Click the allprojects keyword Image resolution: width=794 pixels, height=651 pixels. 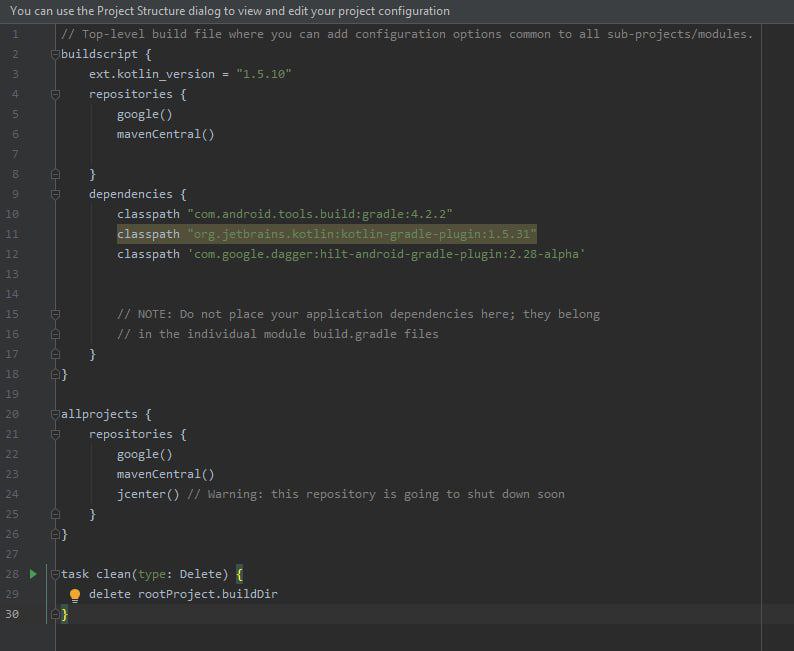pyautogui.click(x=99, y=414)
